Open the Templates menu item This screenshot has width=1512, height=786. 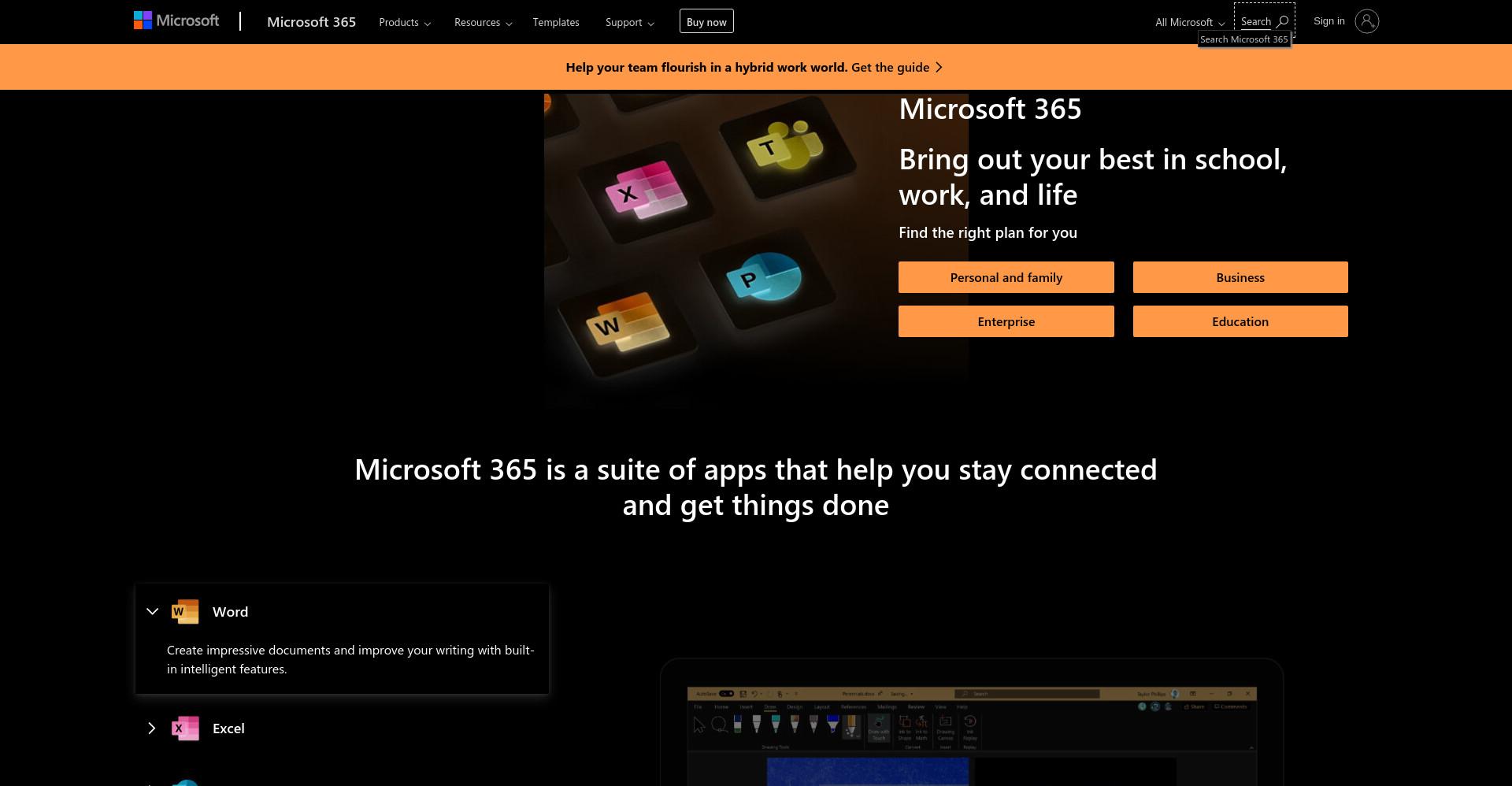tap(556, 22)
